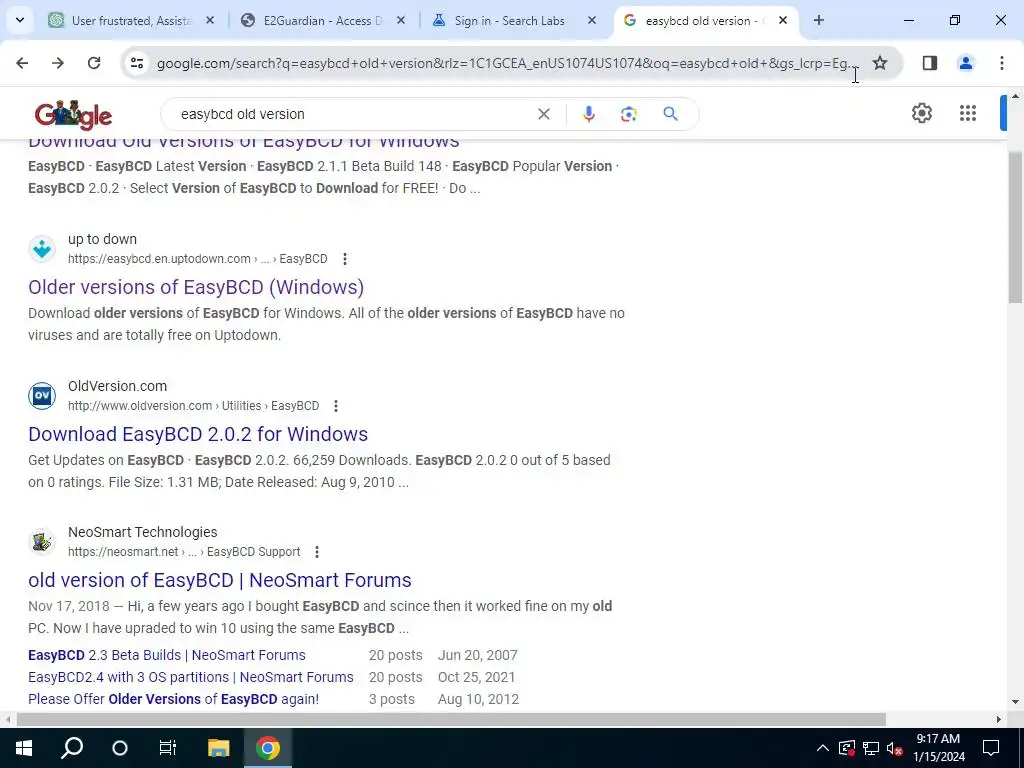
Task: Open Google quick settings gear
Action: click(921, 113)
